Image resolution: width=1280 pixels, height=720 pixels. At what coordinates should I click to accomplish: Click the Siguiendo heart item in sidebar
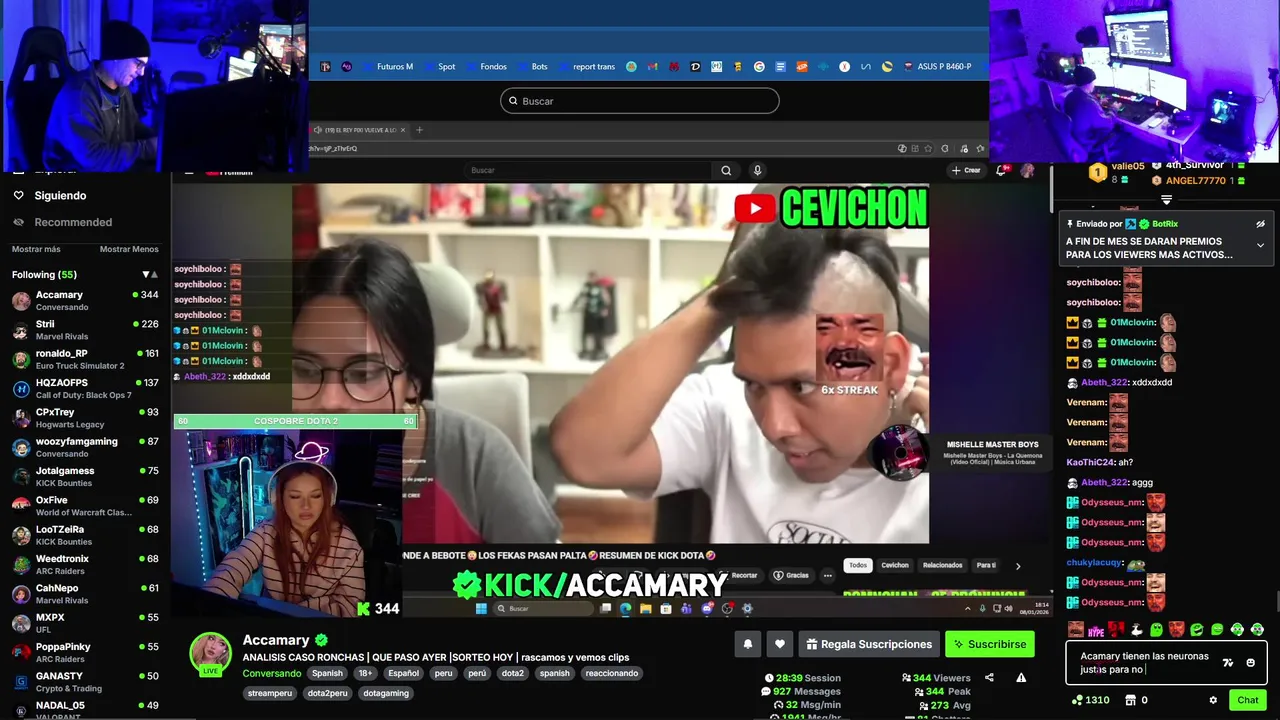[x=50, y=196]
